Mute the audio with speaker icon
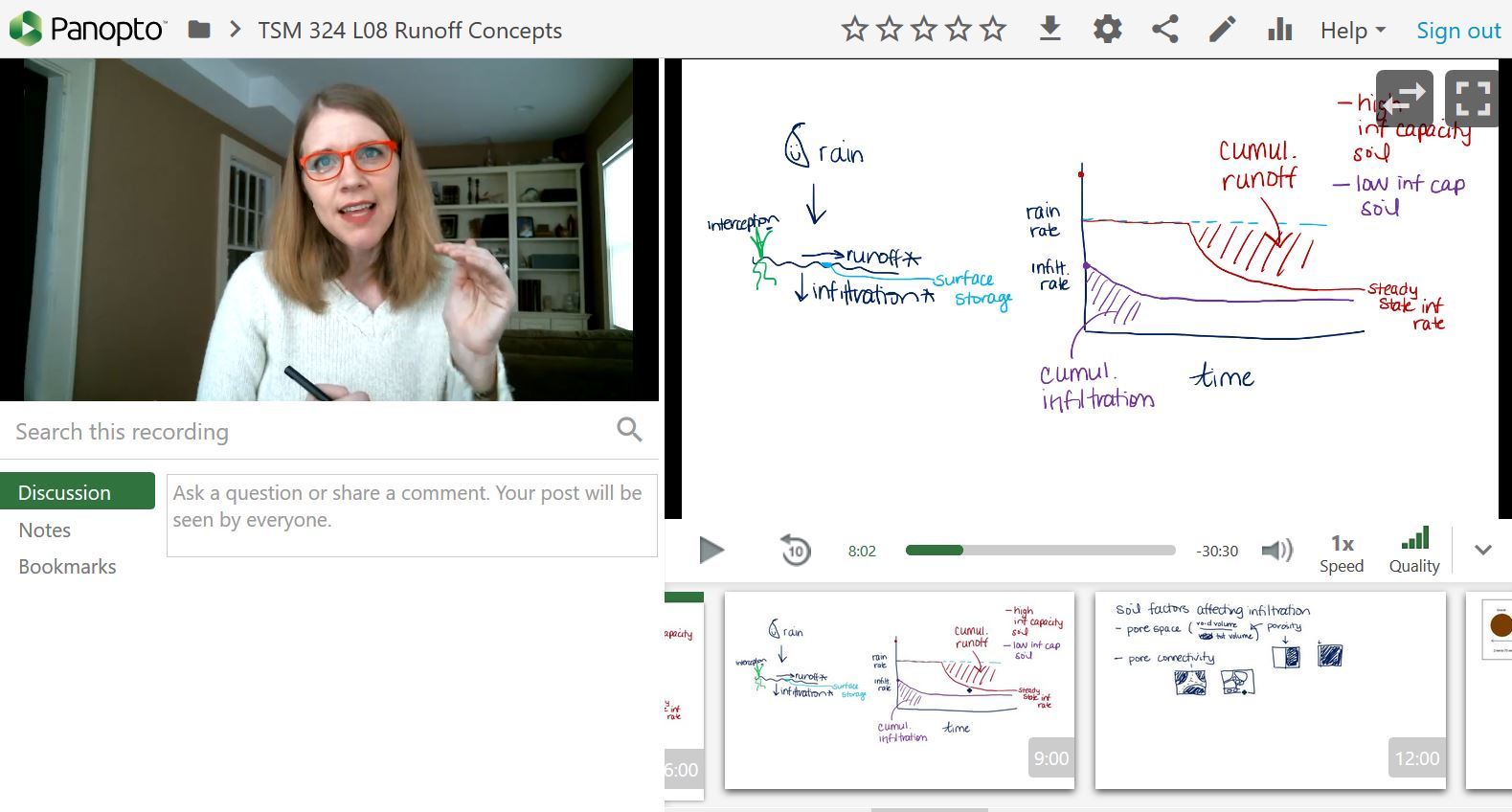1512x812 pixels. point(1276,551)
